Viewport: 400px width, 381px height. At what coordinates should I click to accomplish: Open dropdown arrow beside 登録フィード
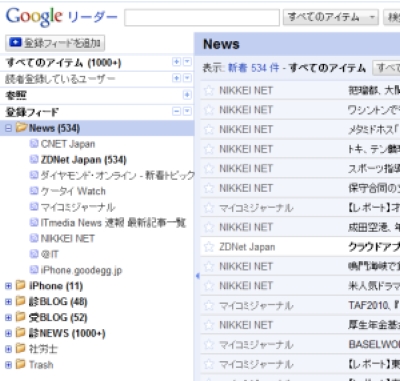pyautogui.click(x=187, y=111)
